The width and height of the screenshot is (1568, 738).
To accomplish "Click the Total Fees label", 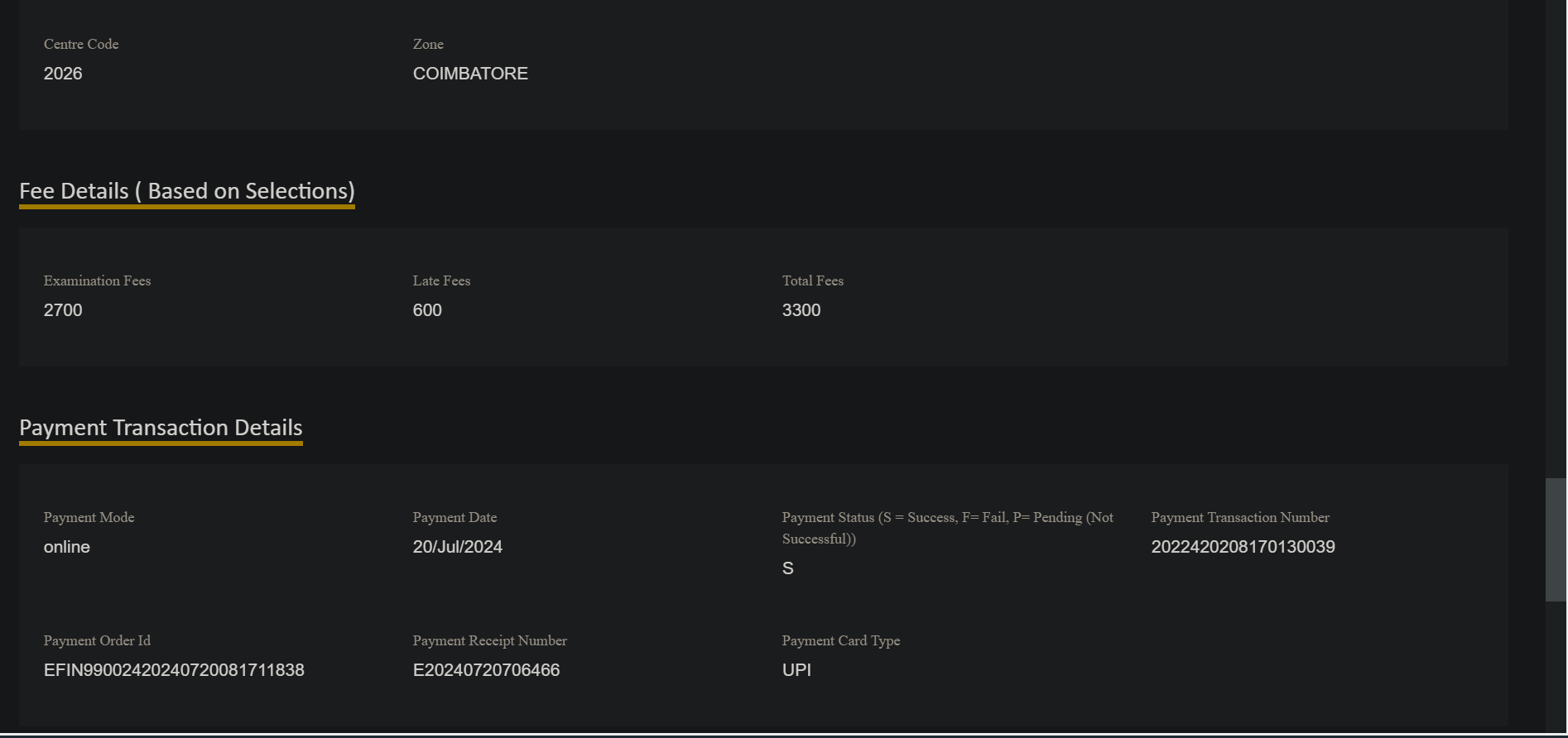I will point(813,281).
